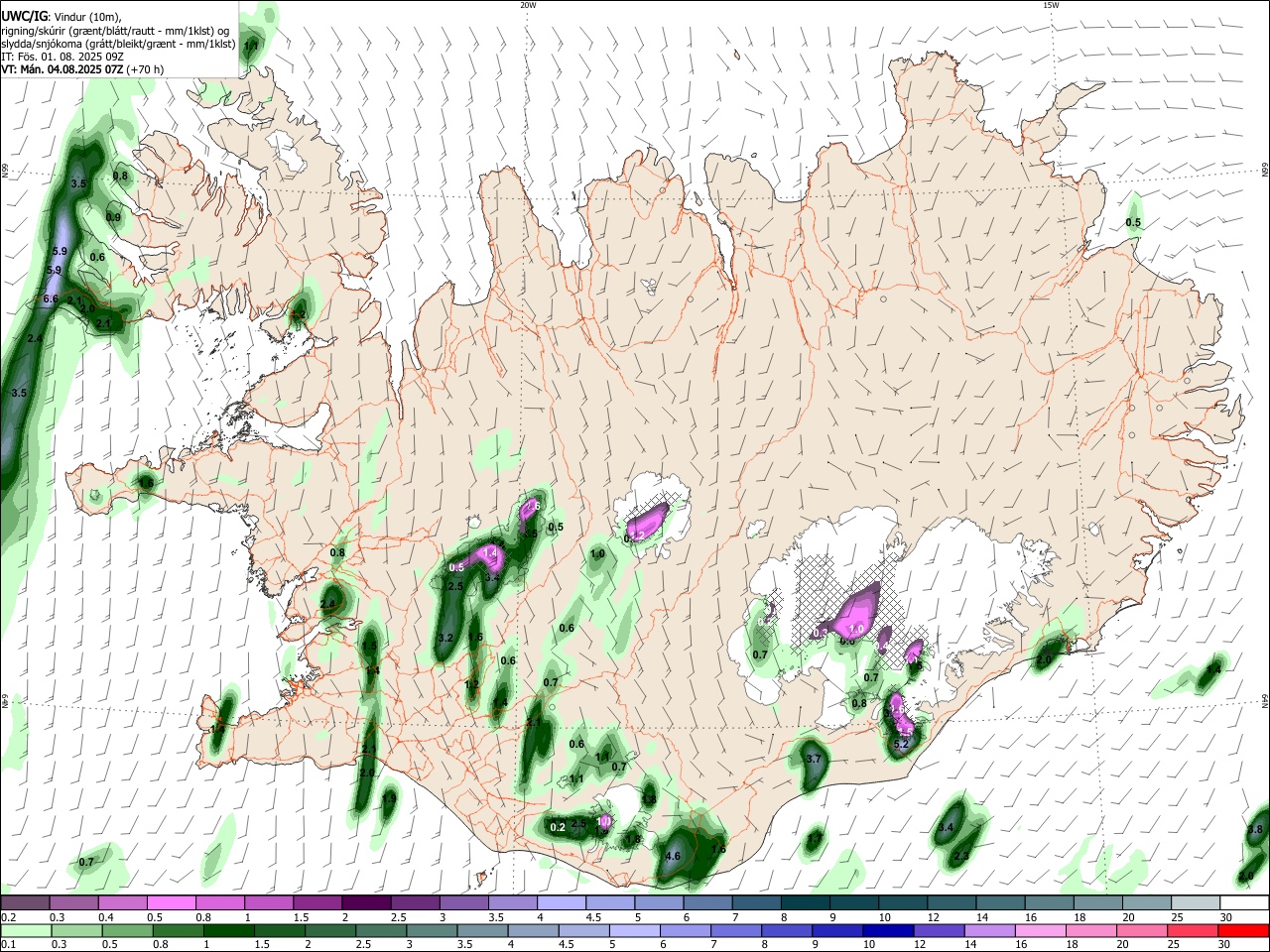This screenshot has width=1270, height=952.
Task: Click the initial time 'IT: Fös. 01. 08. 2025 09Z'
Action: (x=61, y=57)
